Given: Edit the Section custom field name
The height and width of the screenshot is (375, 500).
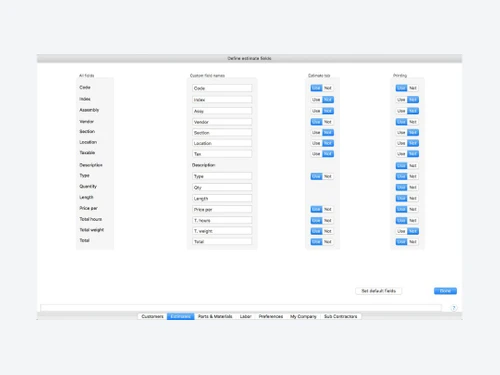Looking at the screenshot, I should click(222, 133).
